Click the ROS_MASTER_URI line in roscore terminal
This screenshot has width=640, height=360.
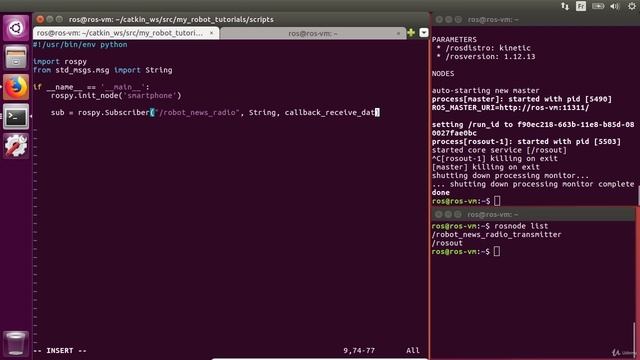click(511, 108)
